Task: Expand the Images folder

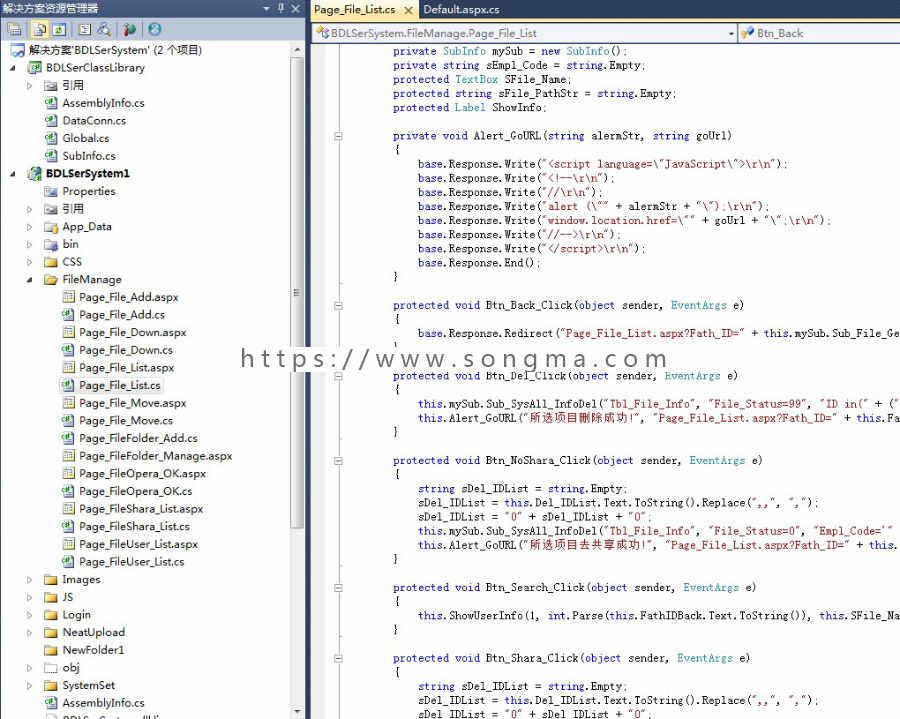Action: coord(29,580)
